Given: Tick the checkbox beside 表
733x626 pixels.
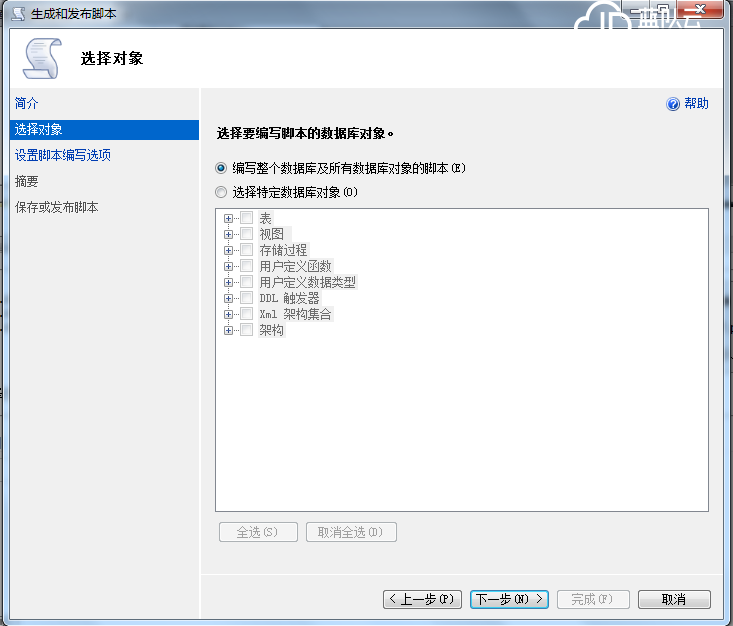Looking at the screenshot, I should pos(246,218).
